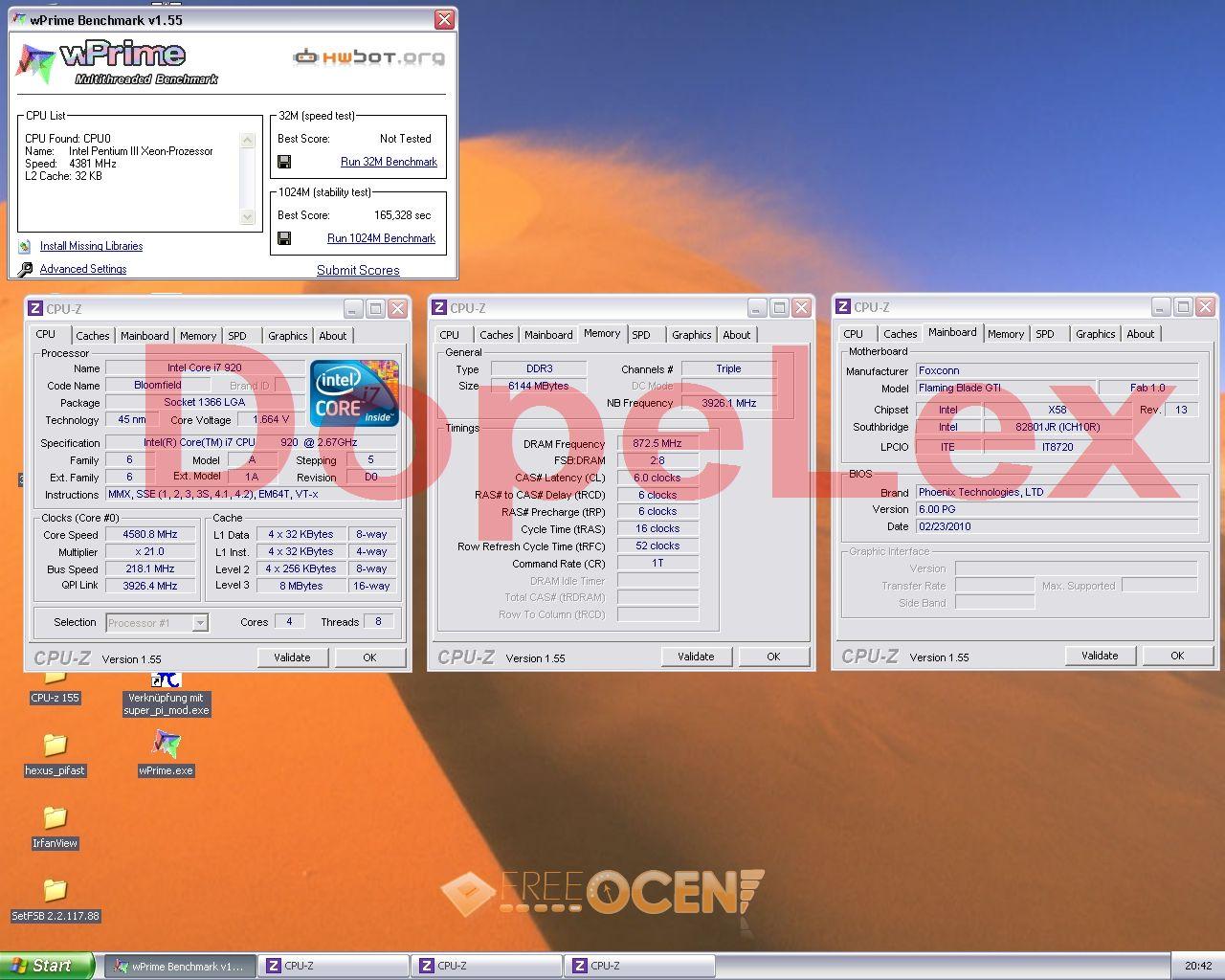This screenshot has width=1225, height=980.
Task: Select the SetFSB 2.2.117.88 folder icon
Action: coord(56,890)
